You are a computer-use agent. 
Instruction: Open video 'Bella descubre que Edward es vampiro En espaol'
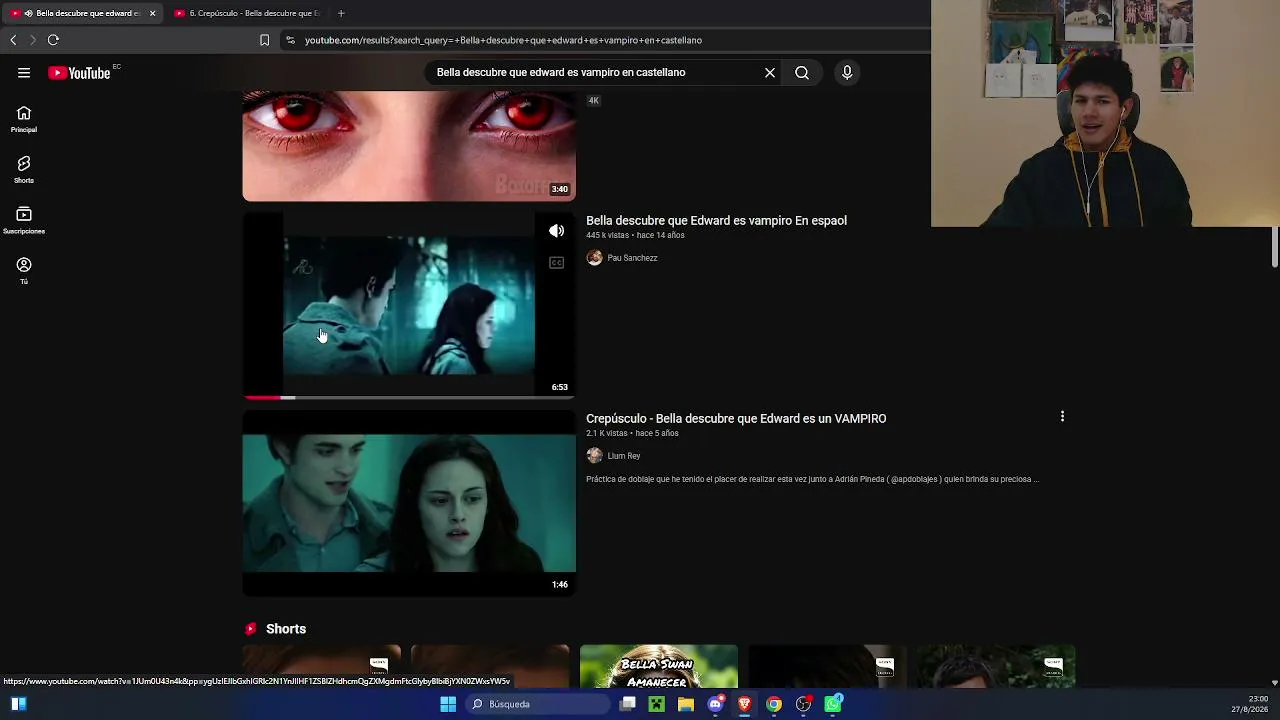coord(716,220)
